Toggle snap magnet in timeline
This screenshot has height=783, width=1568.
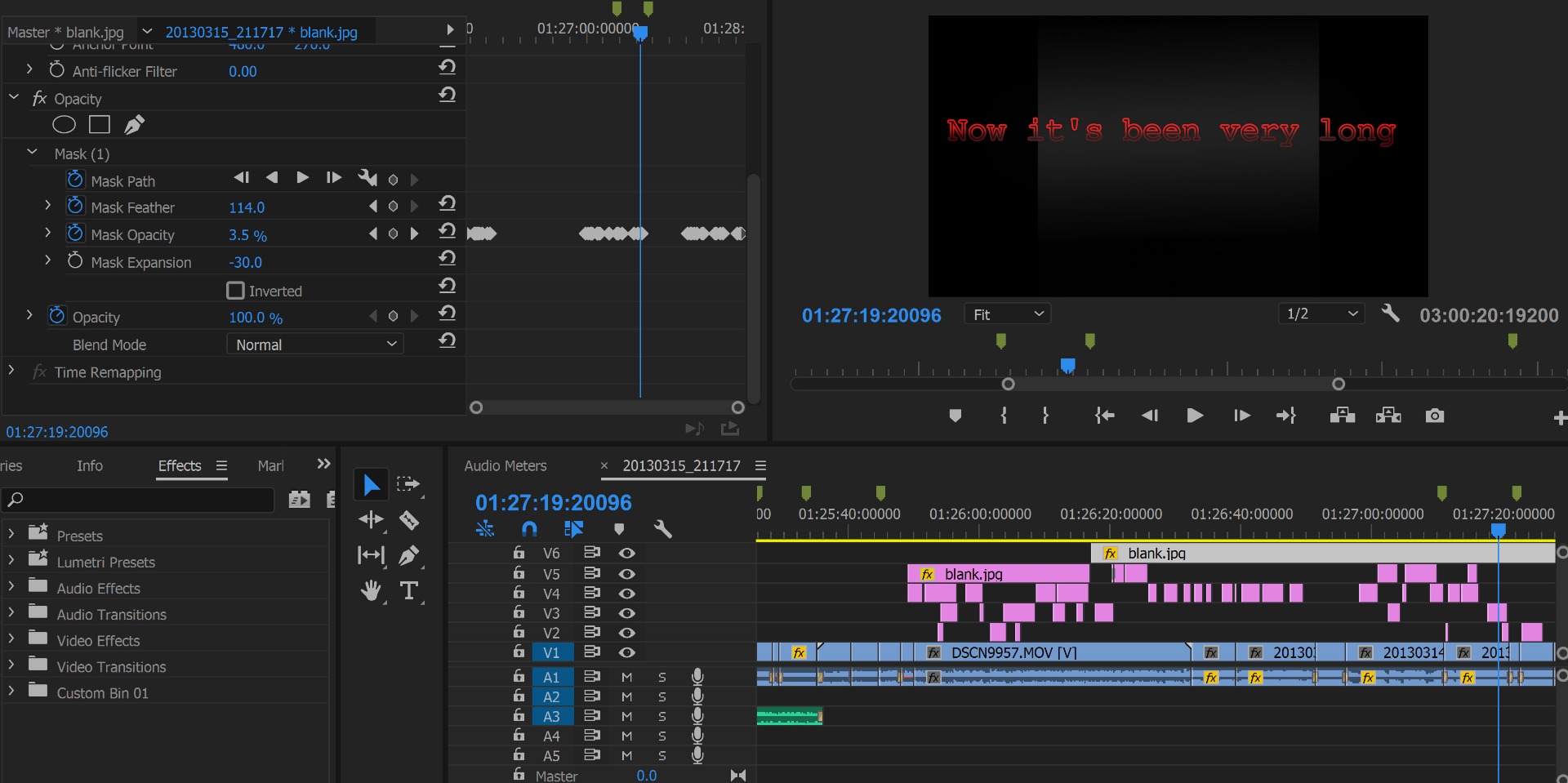tap(529, 529)
